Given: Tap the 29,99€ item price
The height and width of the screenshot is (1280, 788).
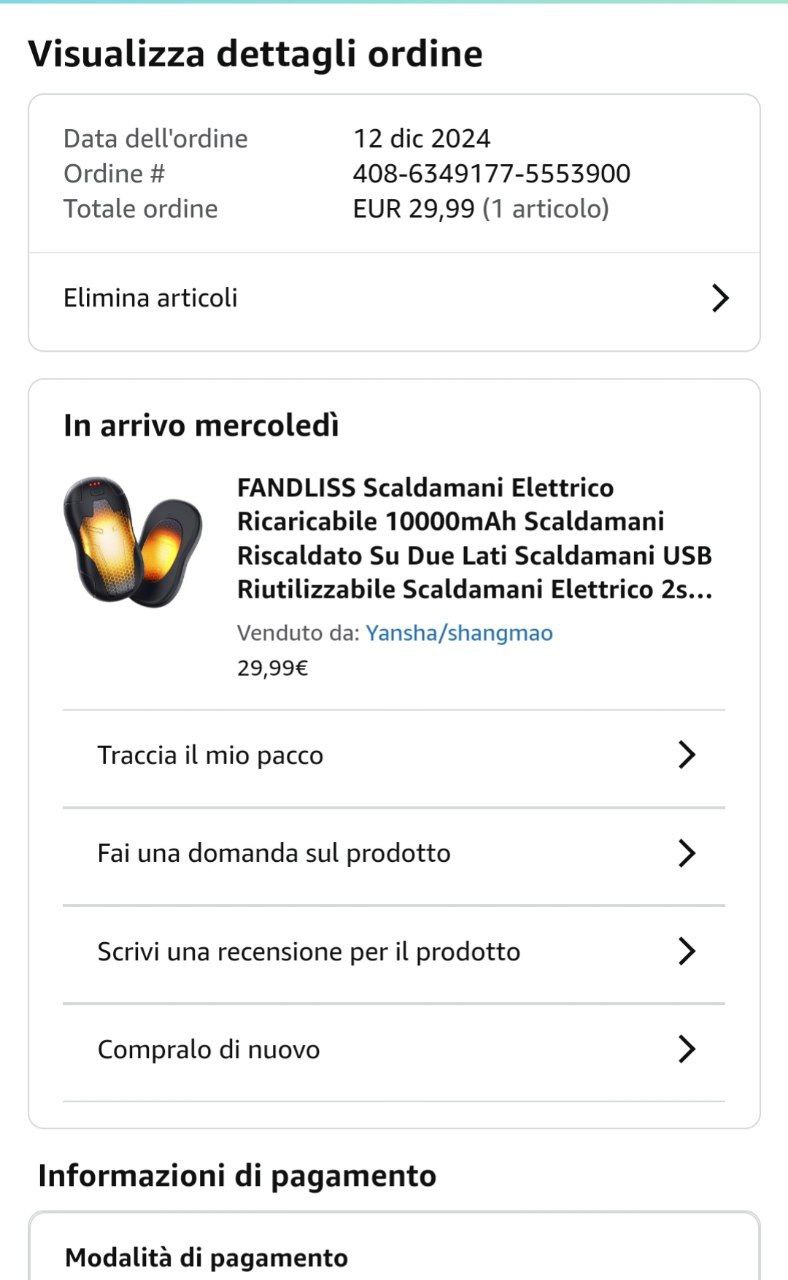Looking at the screenshot, I should (x=273, y=668).
